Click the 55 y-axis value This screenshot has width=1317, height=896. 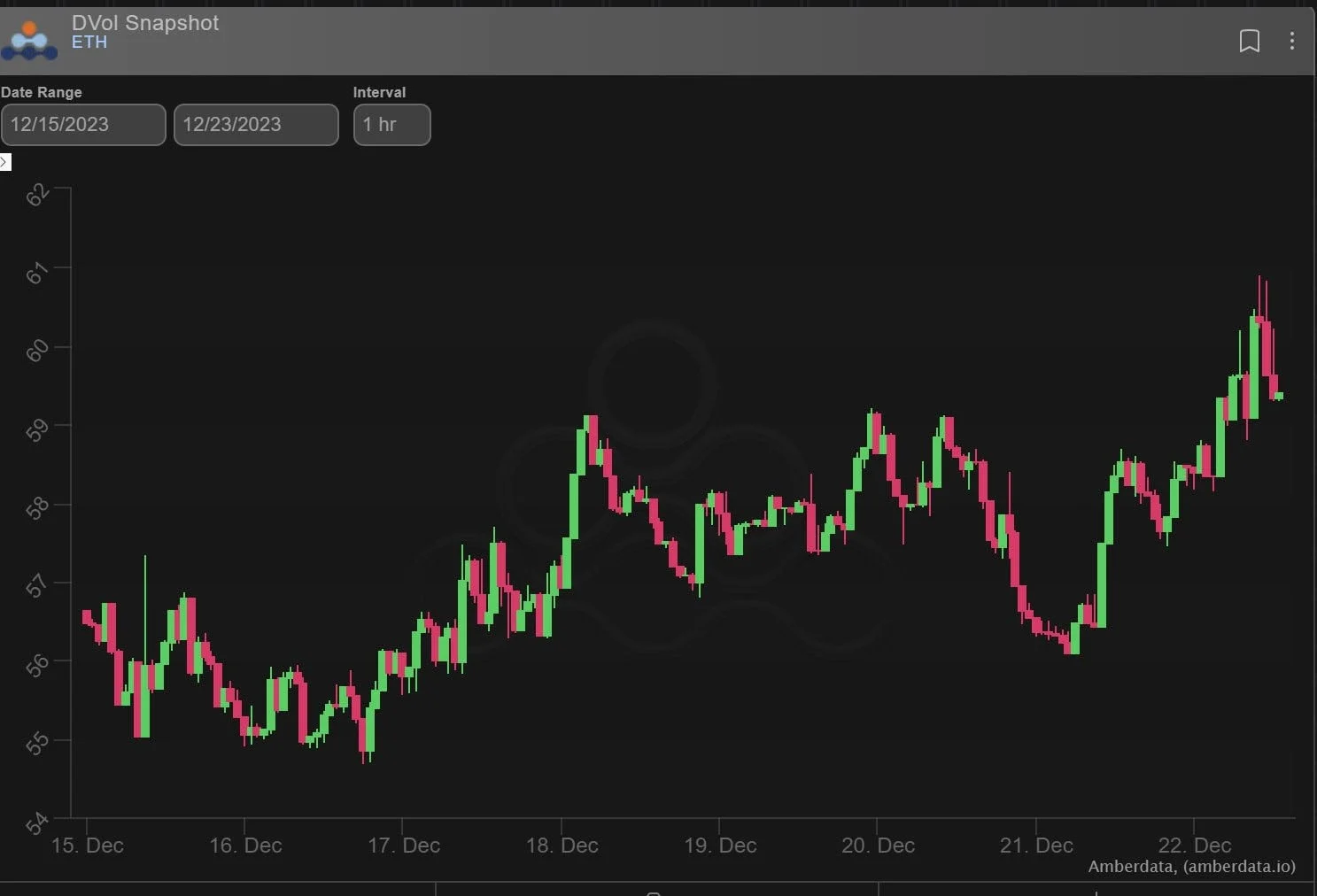[x=37, y=744]
